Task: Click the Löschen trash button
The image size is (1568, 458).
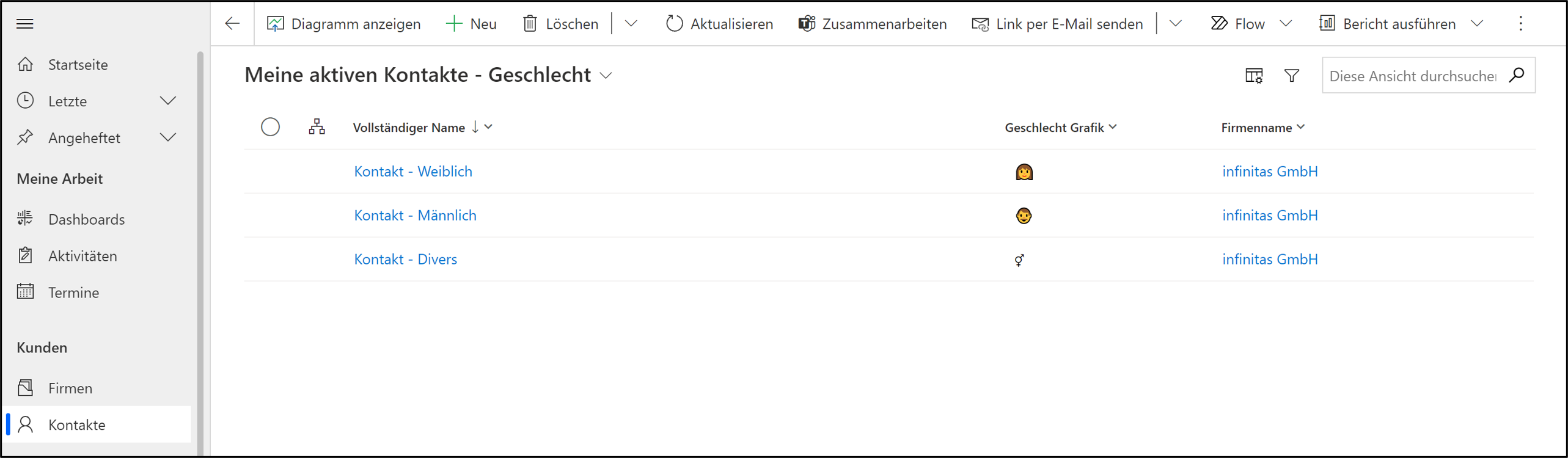Action: [560, 24]
